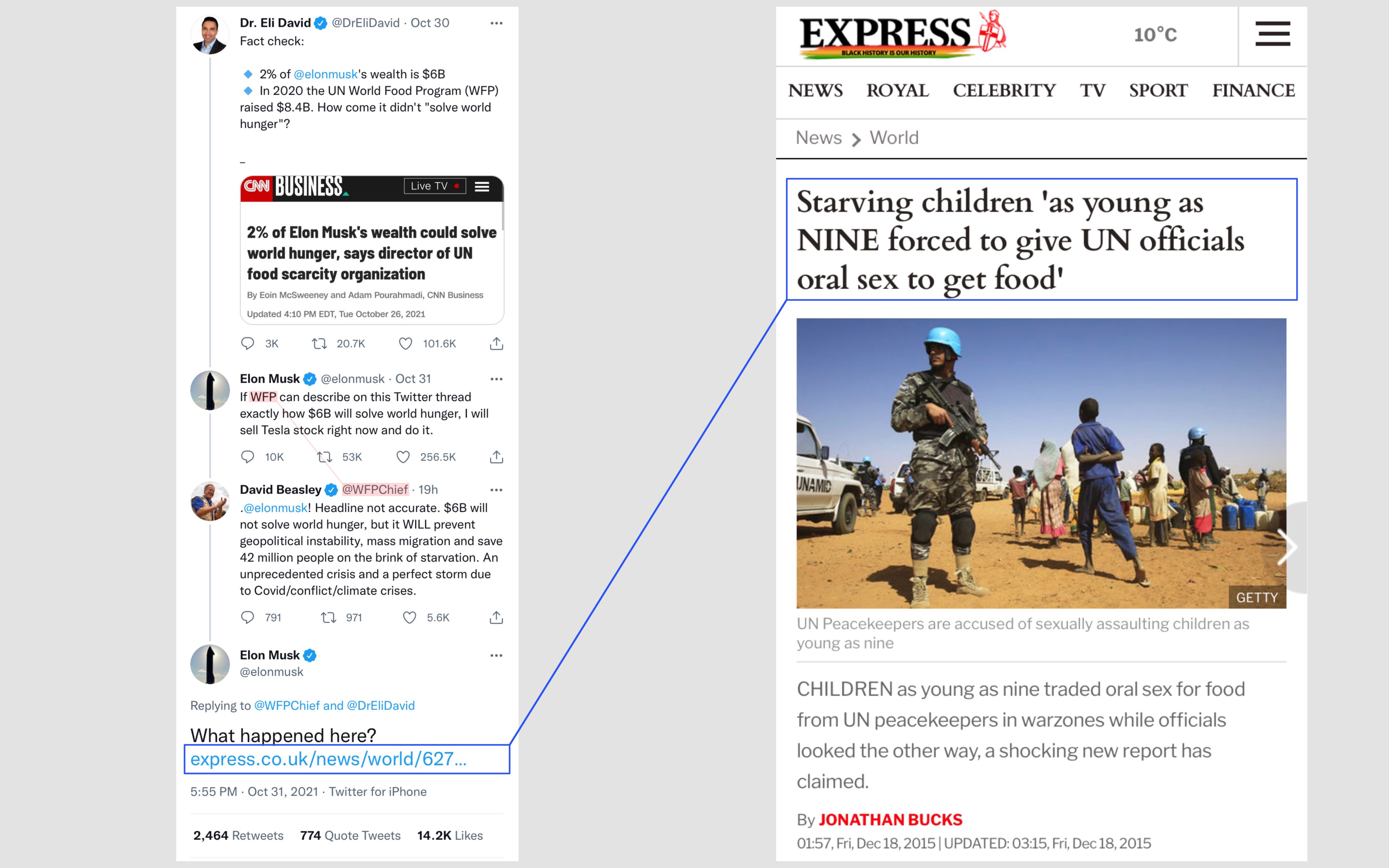Open more options on Elon Musk's final tweet

[496, 655]
